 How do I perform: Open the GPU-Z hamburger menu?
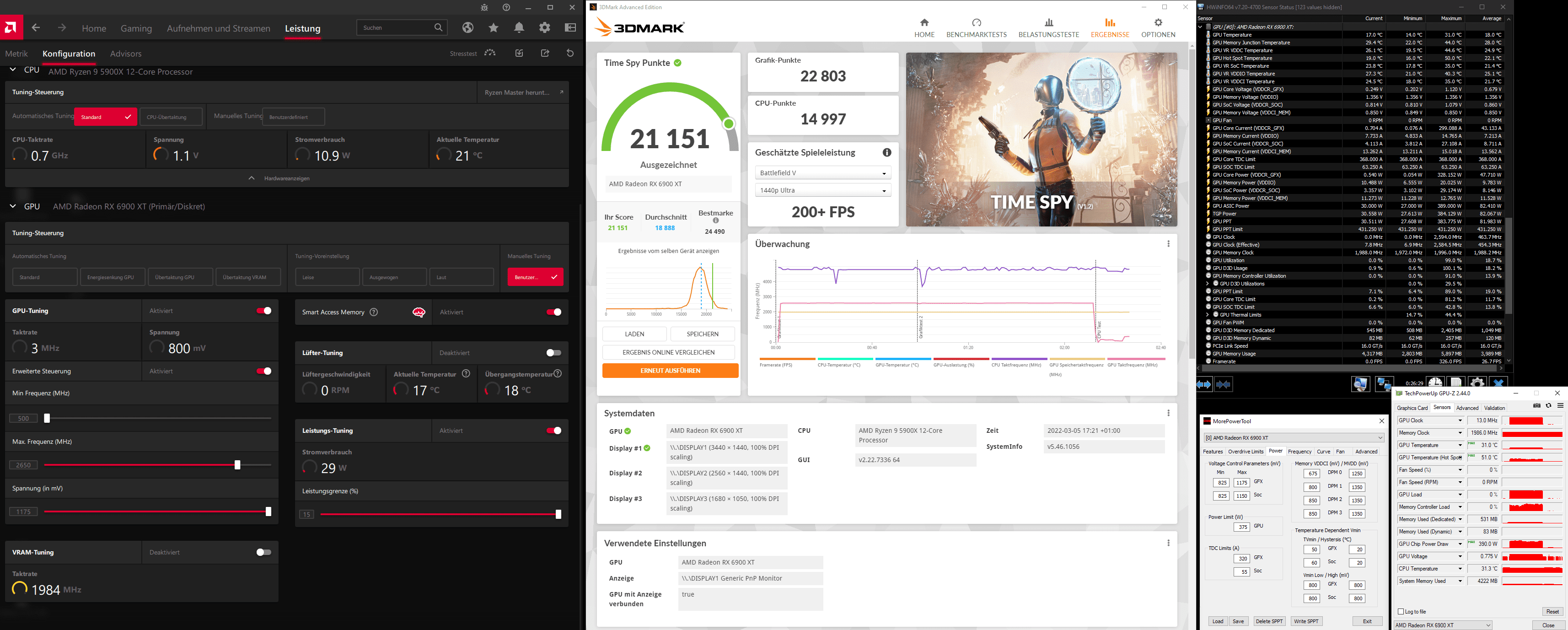(x=1560, y=405)
